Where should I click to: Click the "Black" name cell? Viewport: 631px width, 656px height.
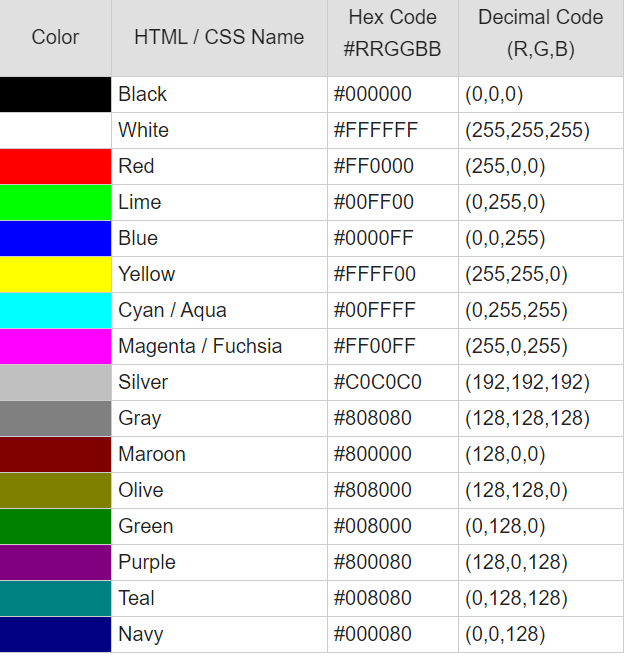220,95
